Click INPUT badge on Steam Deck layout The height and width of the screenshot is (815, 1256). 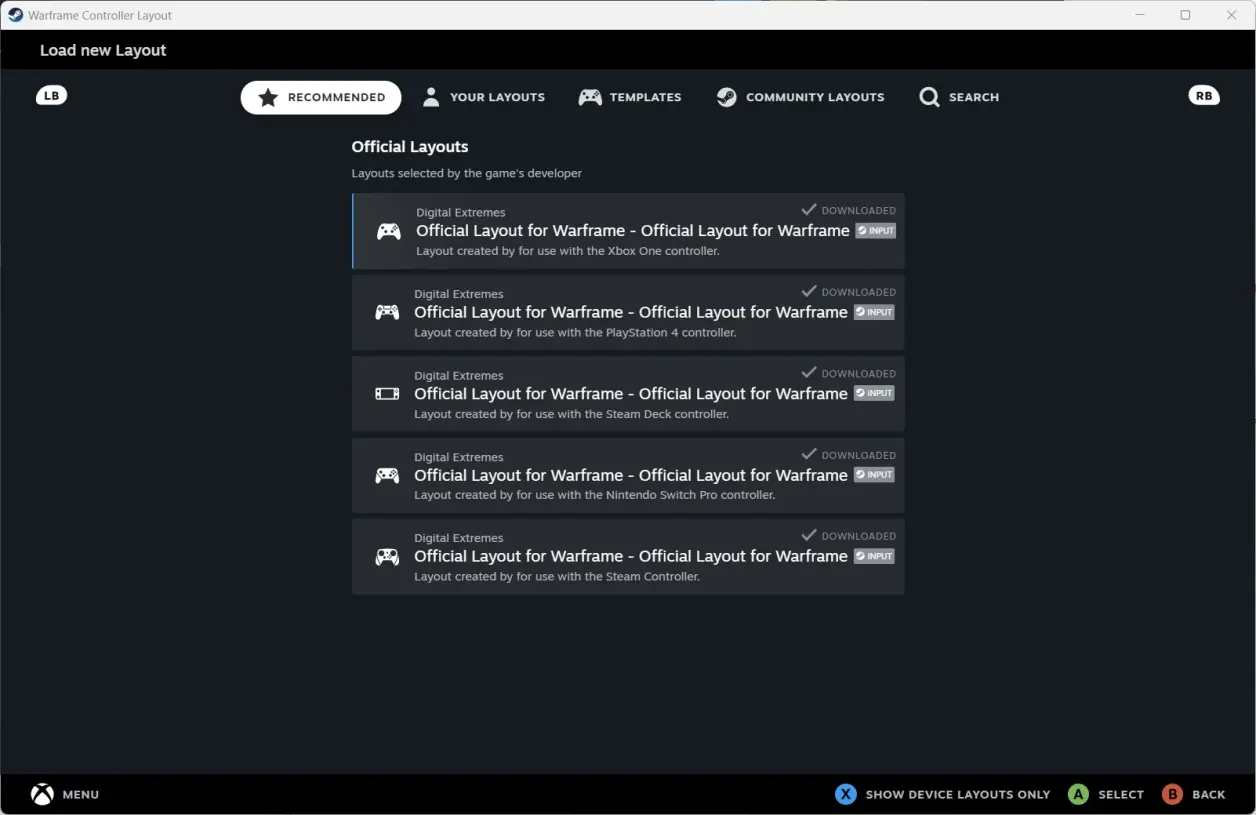click(x=874, y=393)
